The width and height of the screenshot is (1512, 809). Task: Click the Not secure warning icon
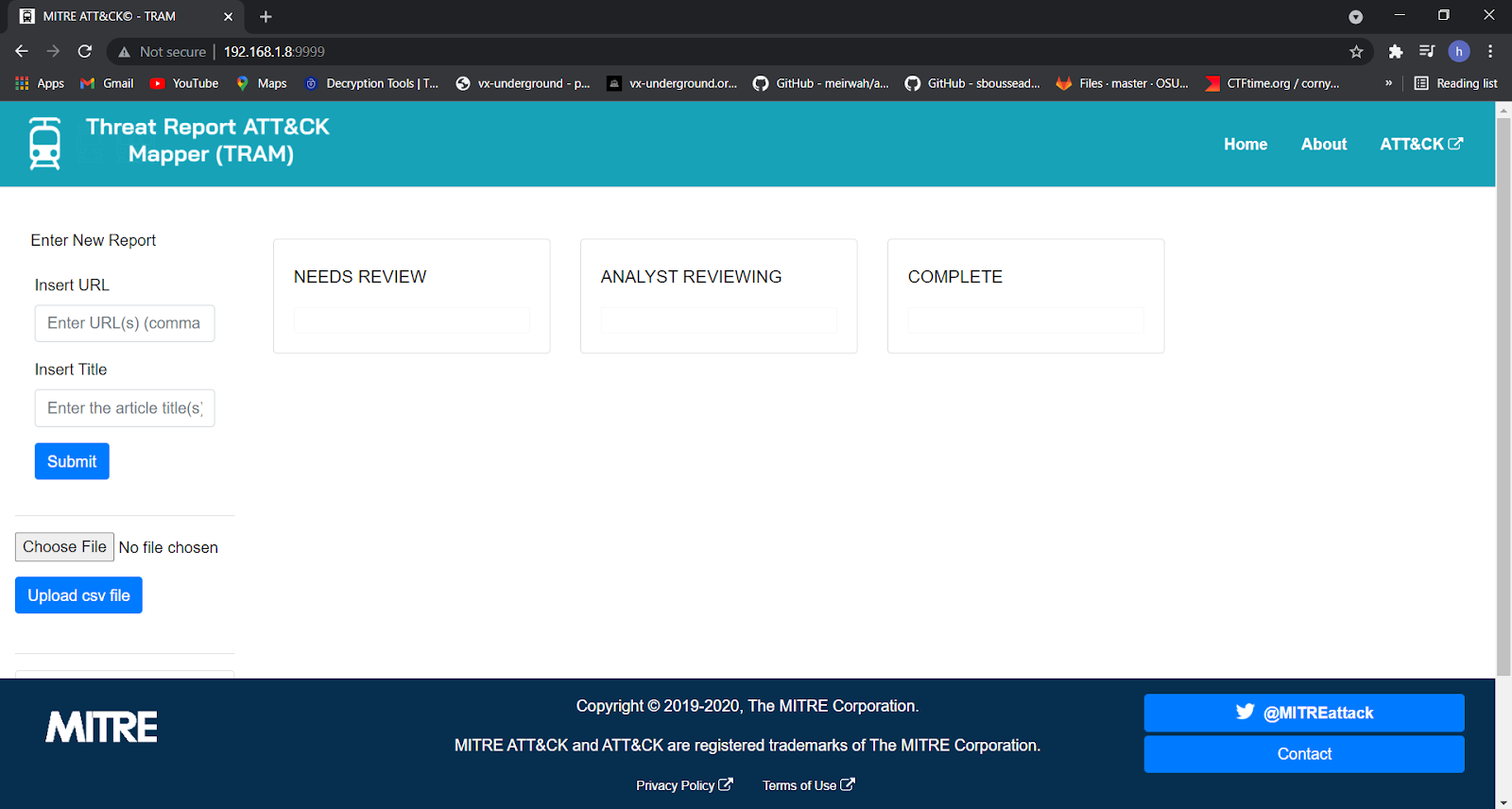(124, 52)
